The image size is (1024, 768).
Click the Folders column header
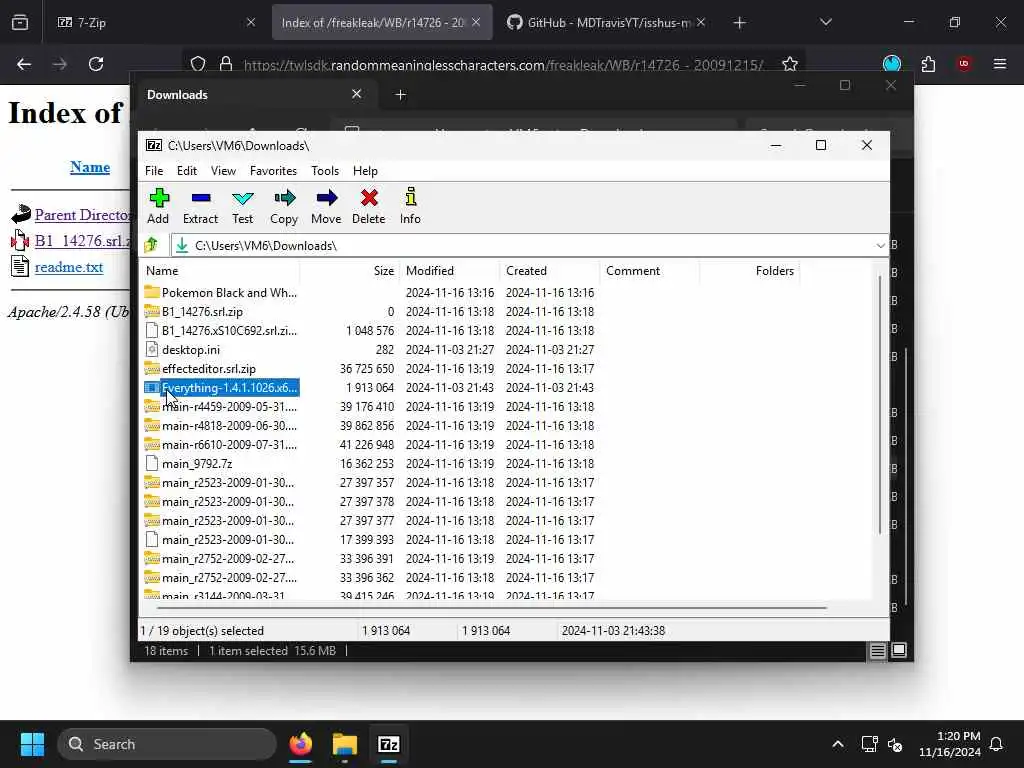pos(749,271)
